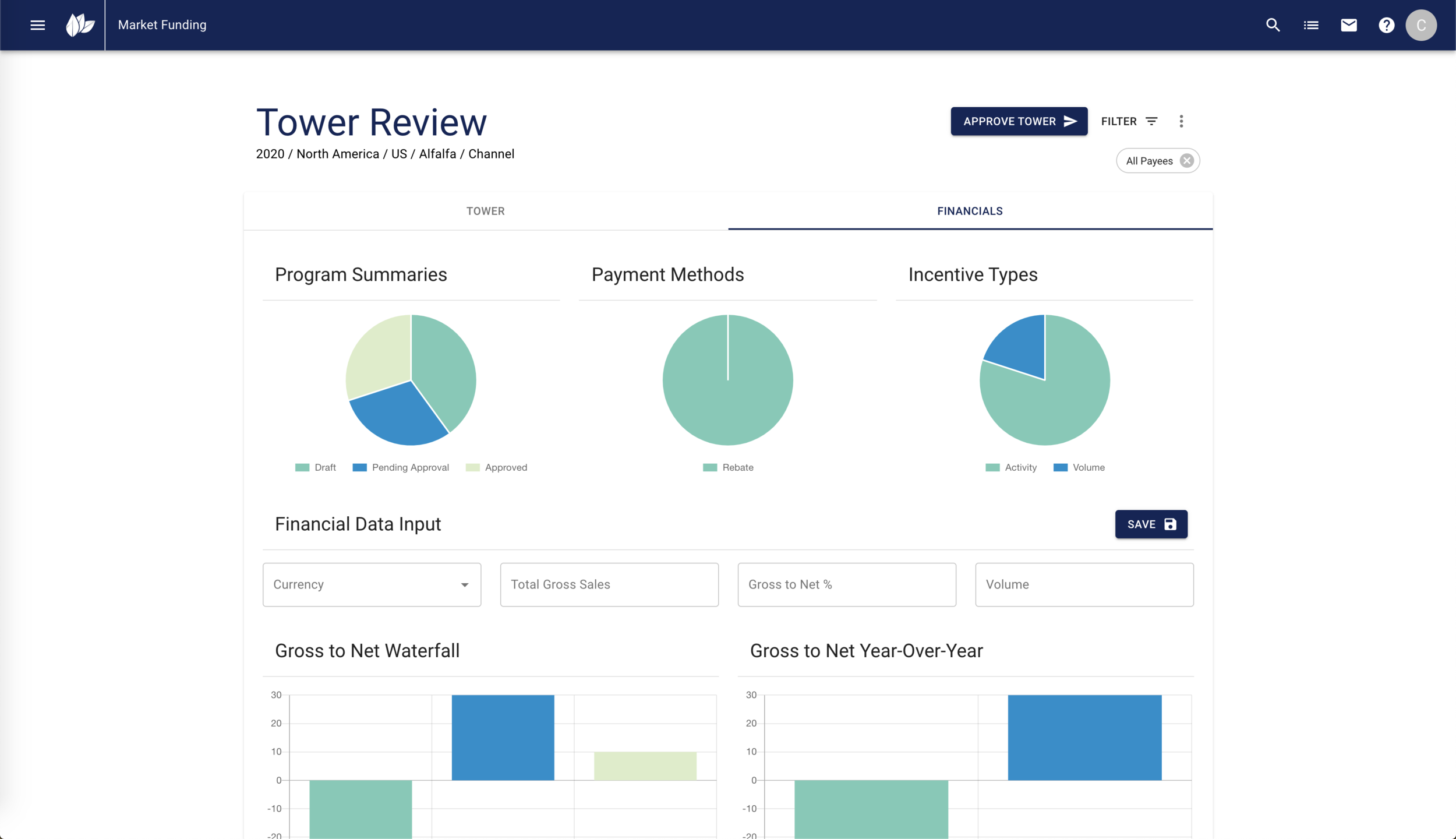The image size is (1456, 839).
Task: Select the Financials tab
Action: [970, 211]
